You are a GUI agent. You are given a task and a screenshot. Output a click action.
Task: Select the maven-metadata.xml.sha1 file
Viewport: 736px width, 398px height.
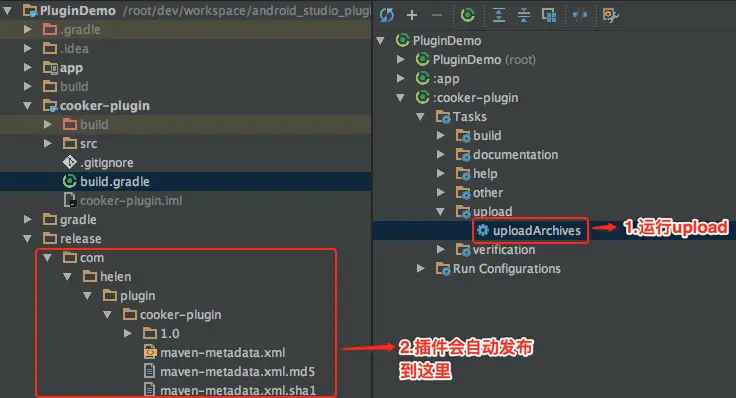238,390
